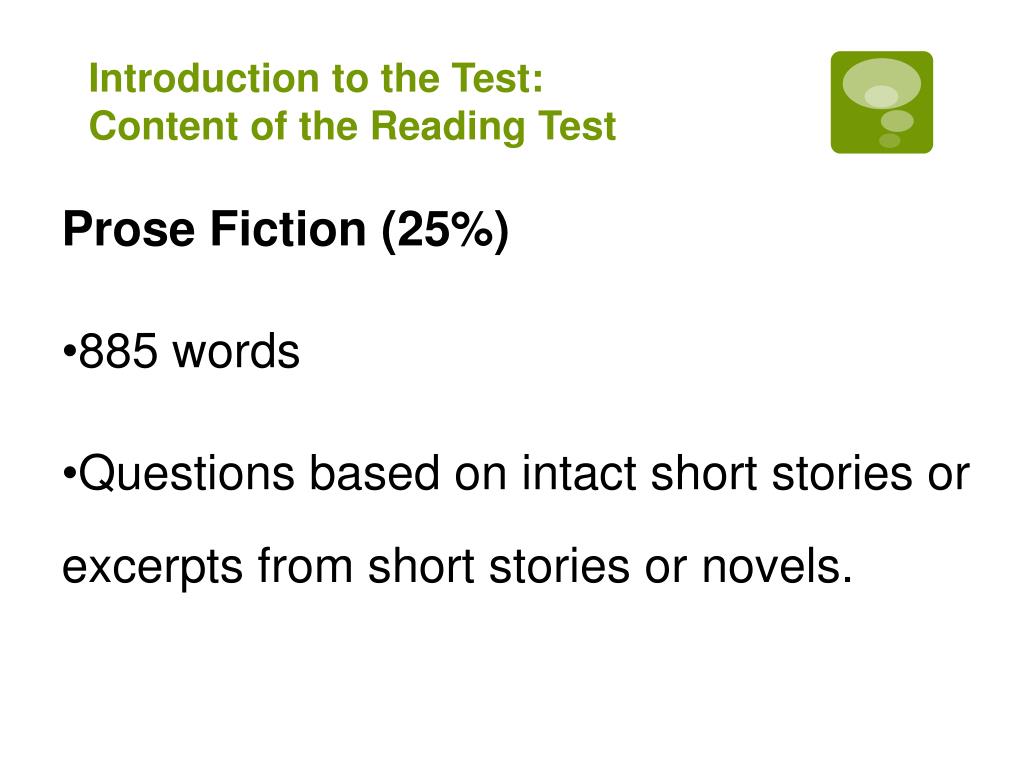Click the word based in the second bullet

click(374, 473)
